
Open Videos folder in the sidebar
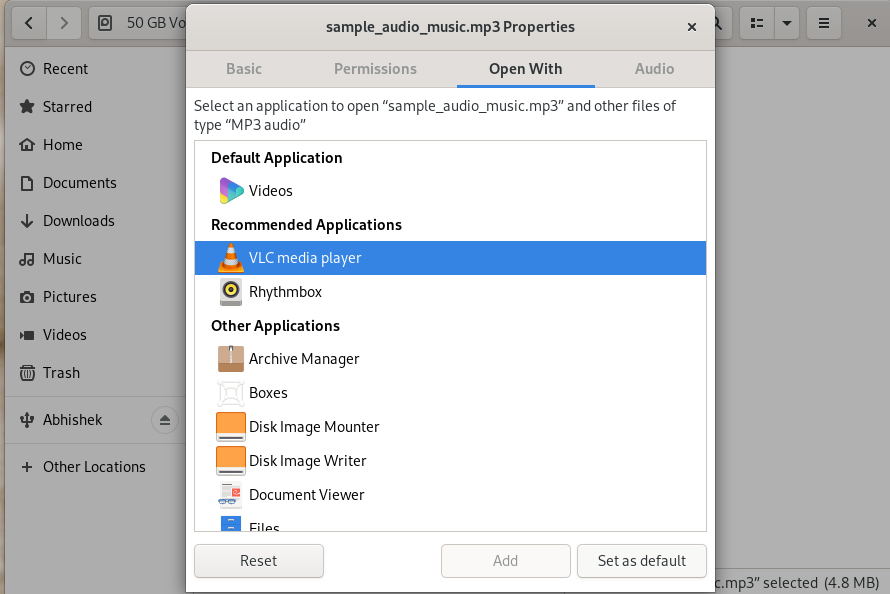(95, 335)
